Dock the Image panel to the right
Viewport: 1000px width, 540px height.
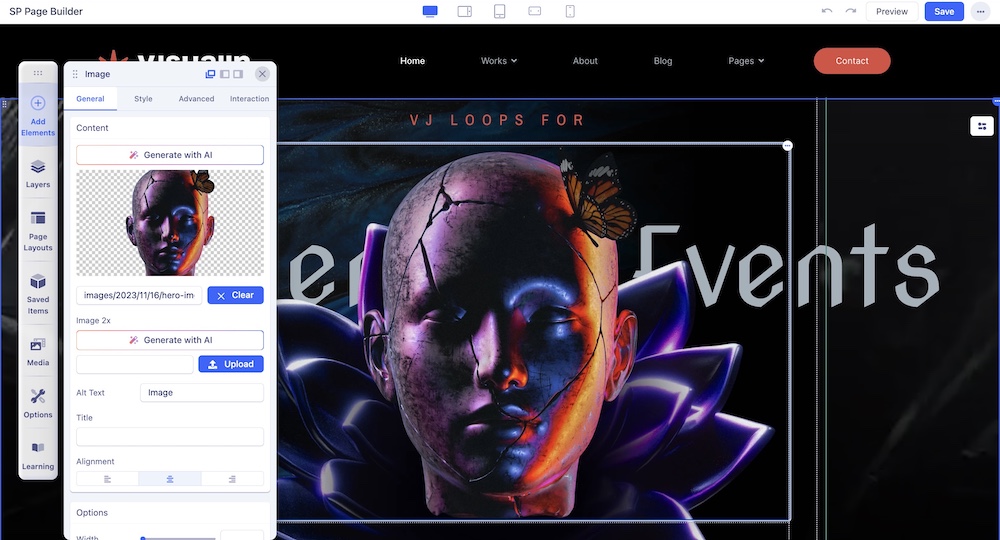coord(238,74)
